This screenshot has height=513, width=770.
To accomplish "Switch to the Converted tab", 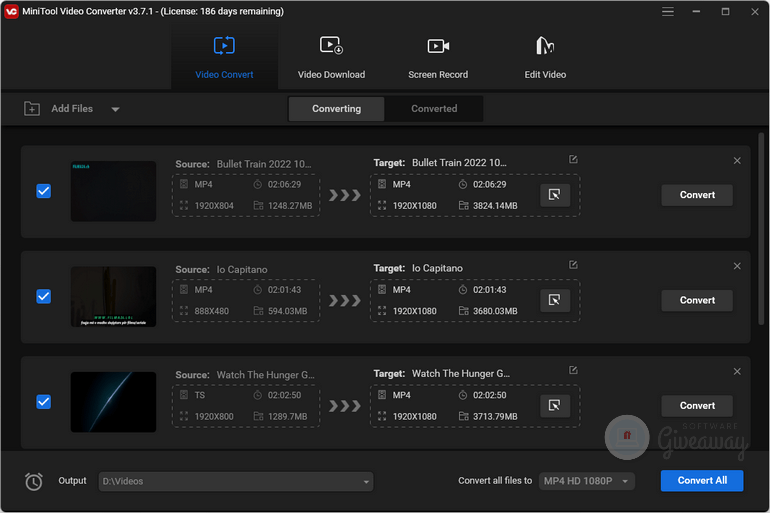I will pos(434,109).
